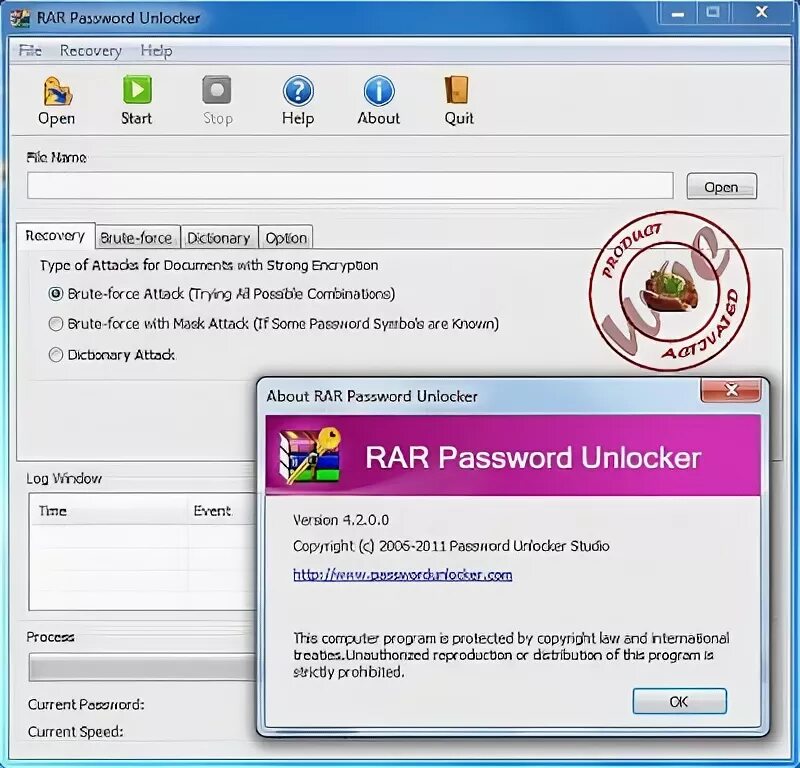Click the grey Stop toolbar icon
Viewport: 800px width, 768px height.
(217, 90)
